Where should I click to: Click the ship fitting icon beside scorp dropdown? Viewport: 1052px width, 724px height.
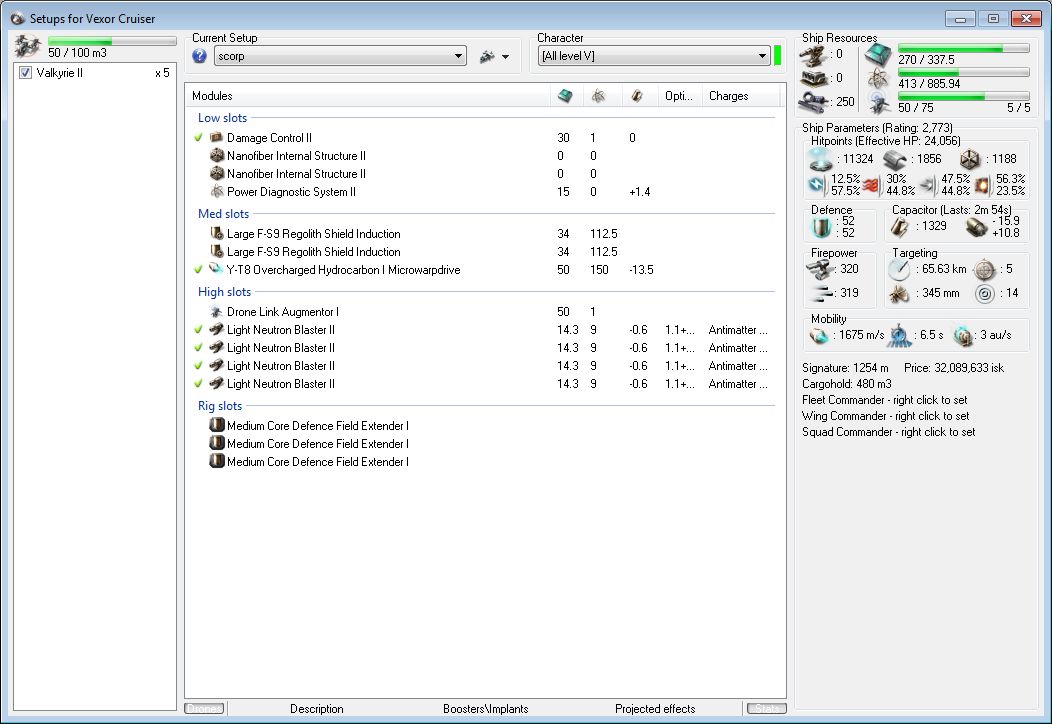[488, 57]
